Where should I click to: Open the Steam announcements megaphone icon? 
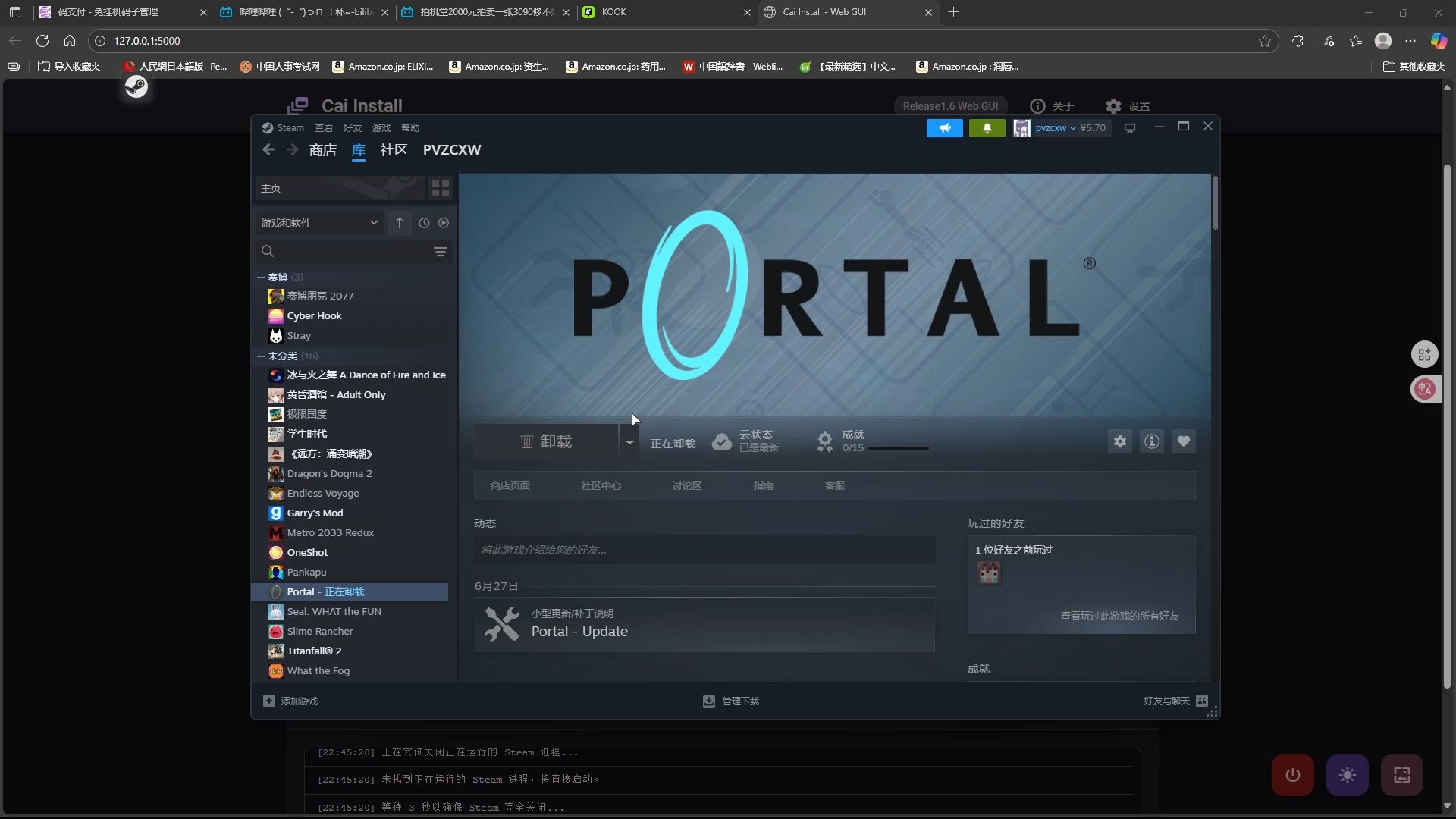[944, 128]
